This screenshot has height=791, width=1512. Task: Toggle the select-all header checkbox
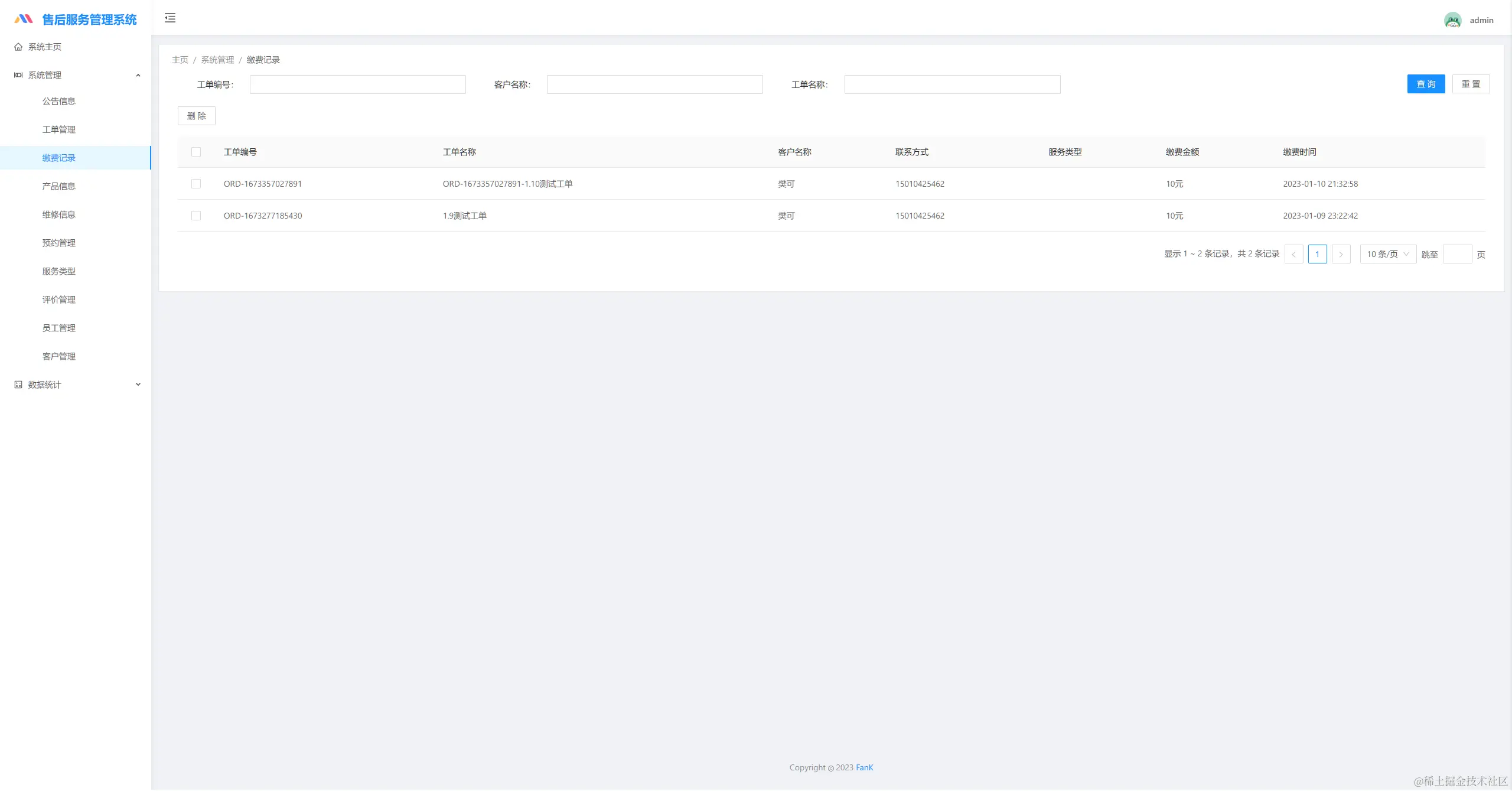click(x=196, y=152)
